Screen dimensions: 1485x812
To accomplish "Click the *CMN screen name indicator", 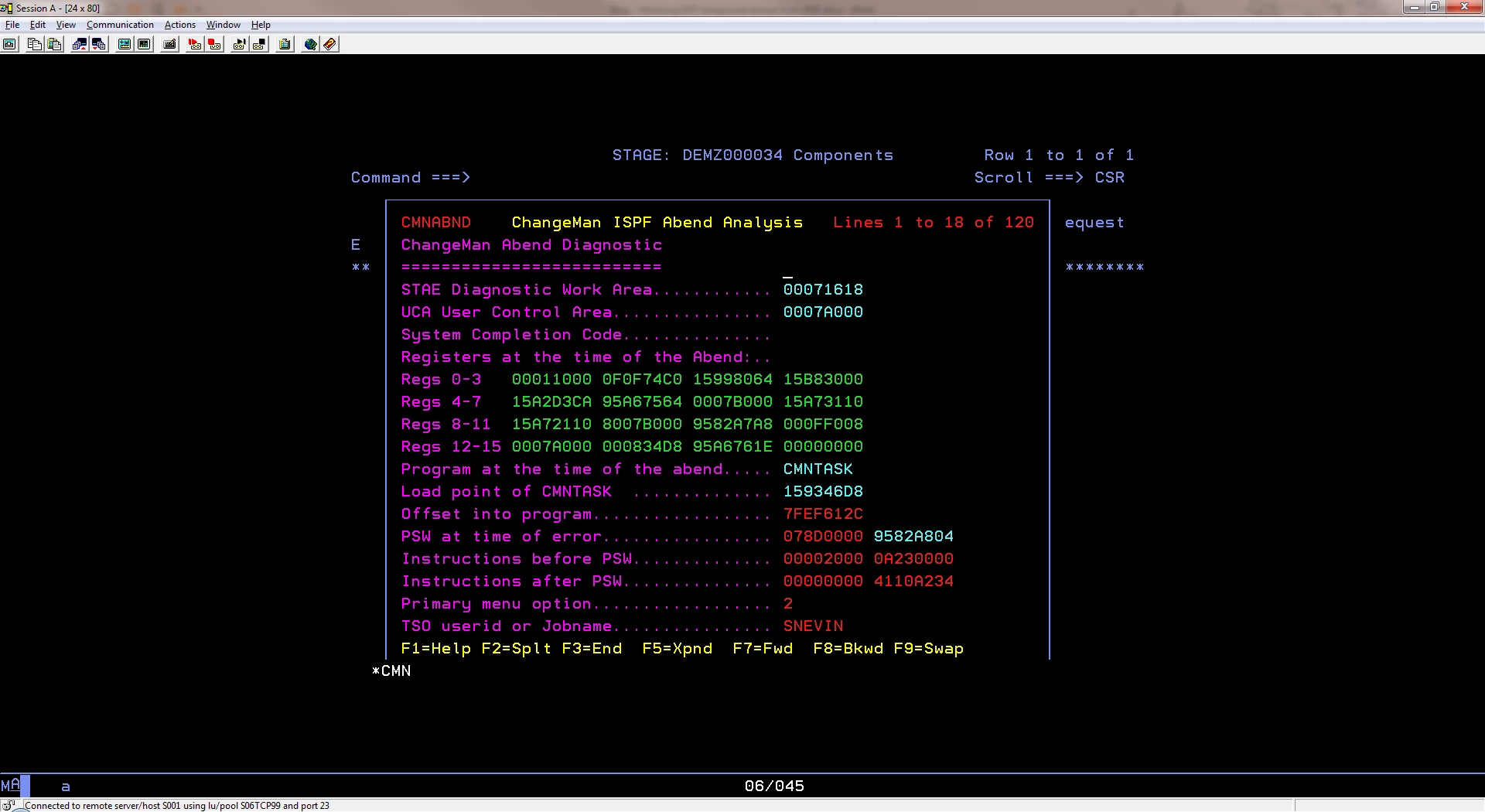I will [391, 671].
